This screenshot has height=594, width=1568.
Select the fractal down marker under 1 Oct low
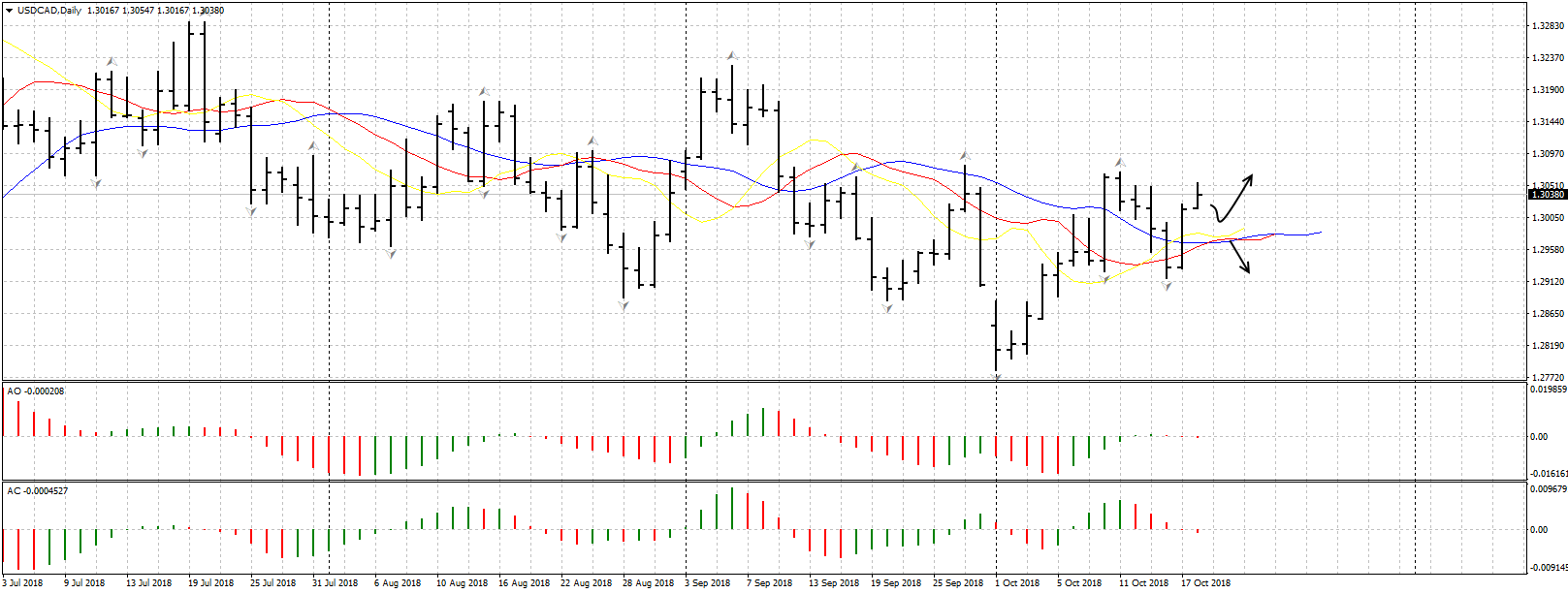(996, 377)
